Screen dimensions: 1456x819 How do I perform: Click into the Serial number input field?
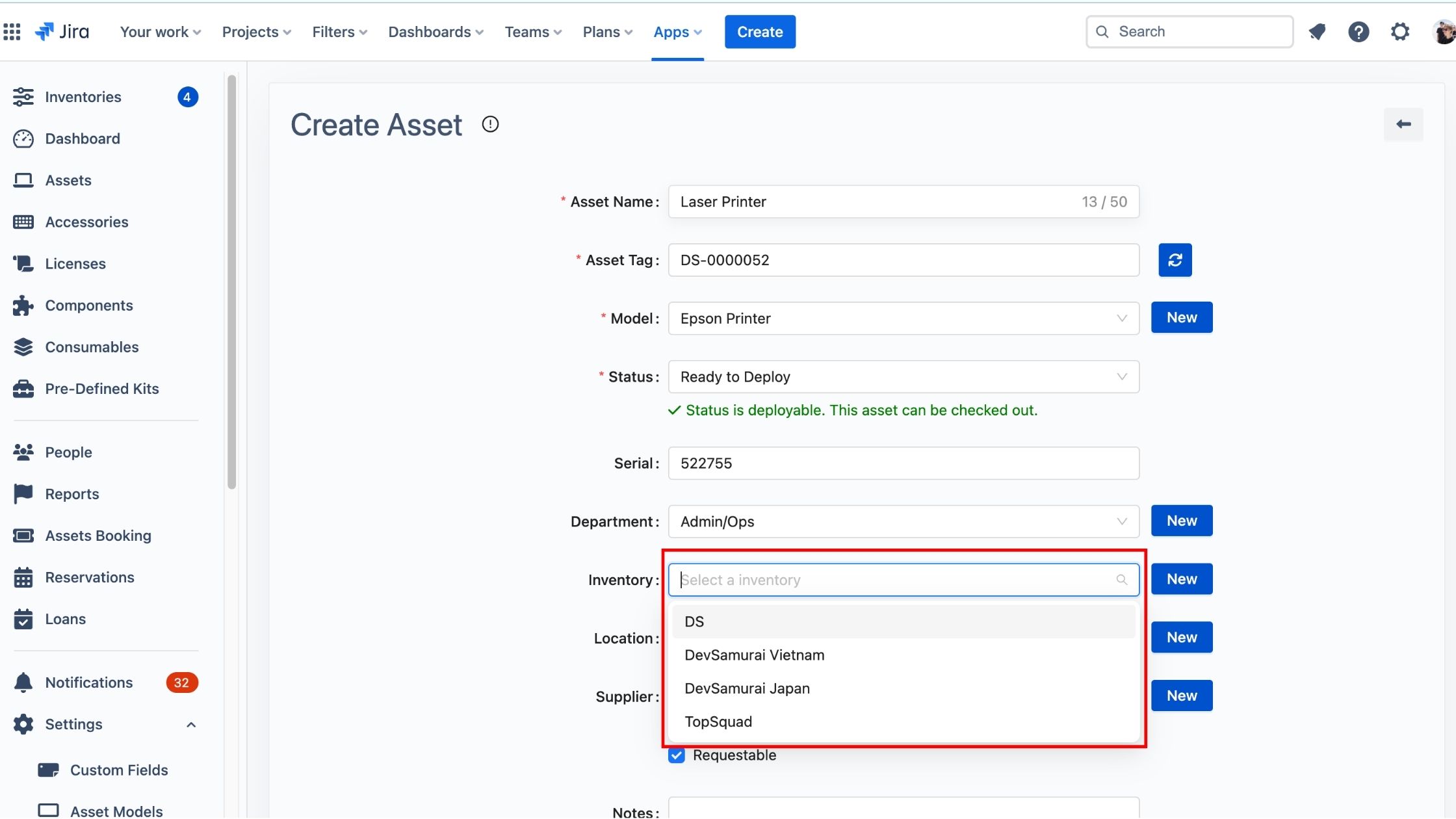pyautogui.click(x=903, y=463)
